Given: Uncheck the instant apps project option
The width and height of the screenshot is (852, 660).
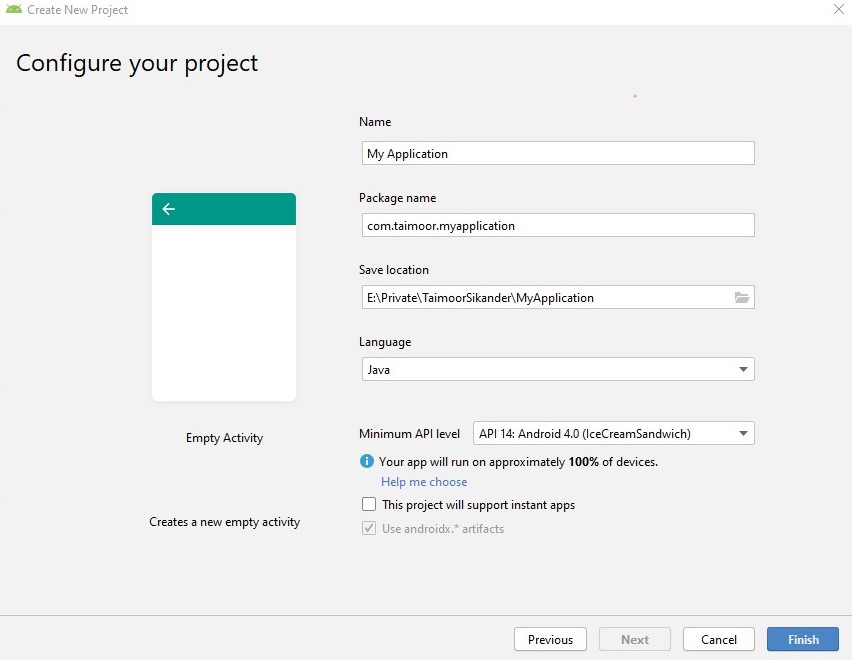Looking at the screenshot, I should pyautogui.click(x=368, y=504).
